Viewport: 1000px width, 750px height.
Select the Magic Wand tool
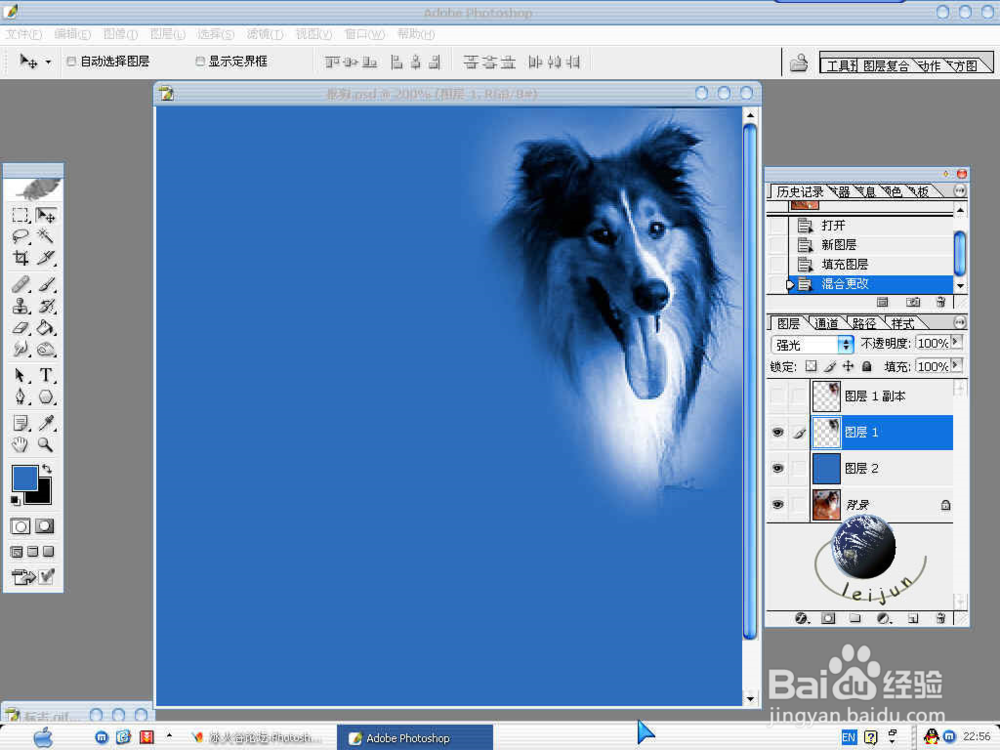[46, 237]
